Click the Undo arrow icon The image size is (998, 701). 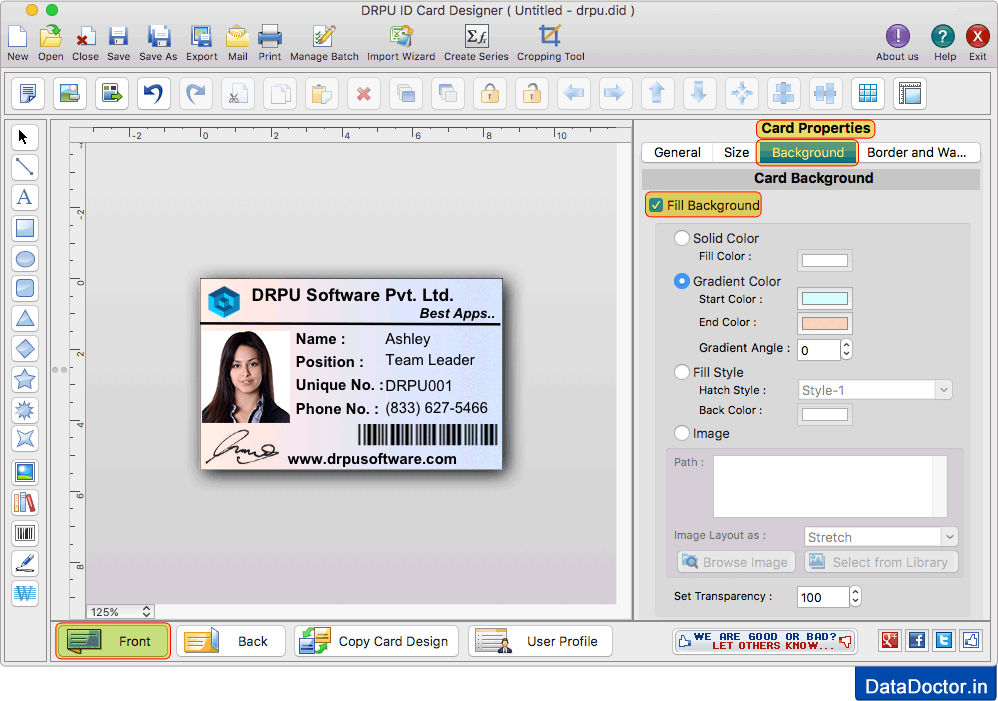pyautogui.click(x=153, y=94)
